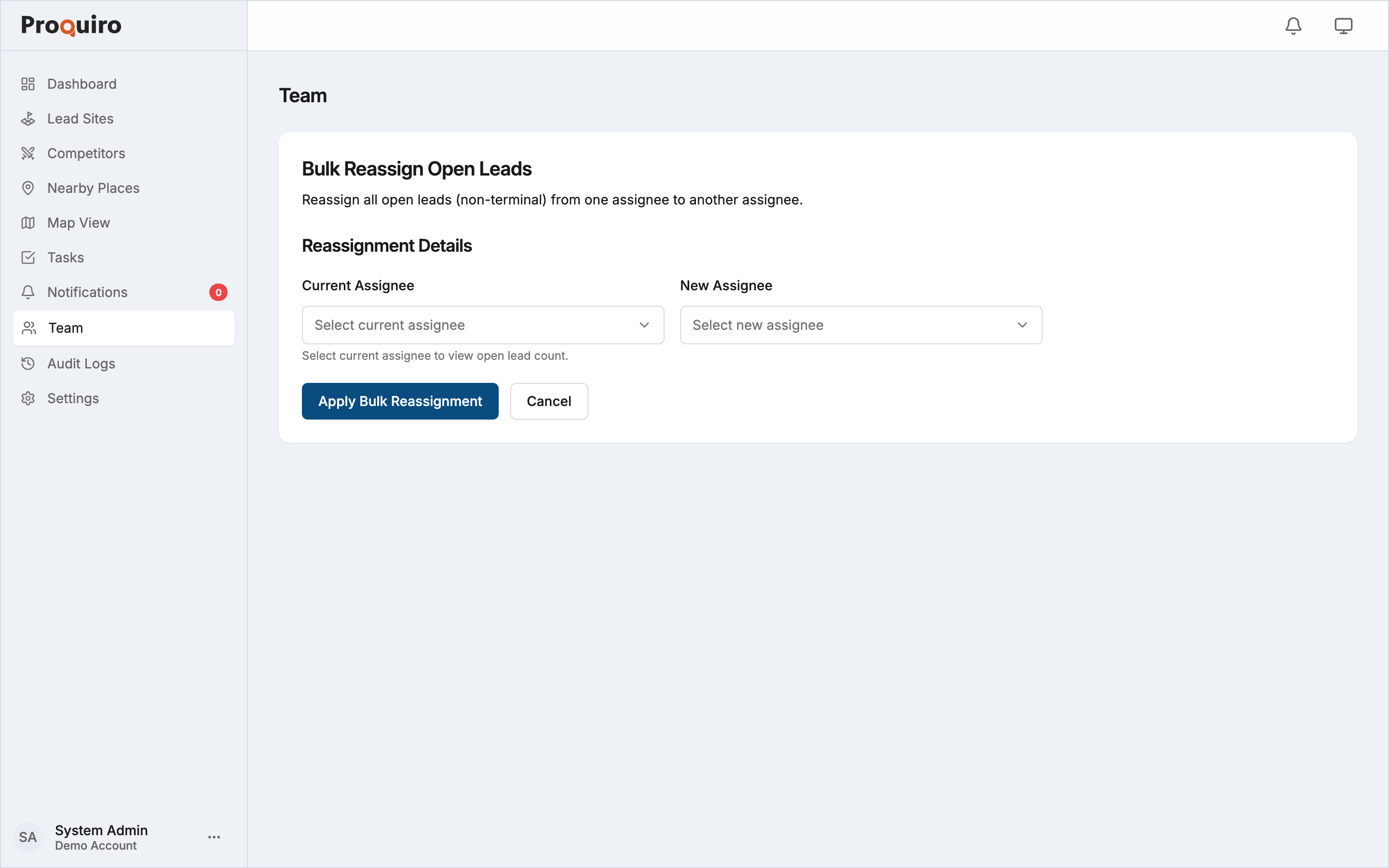Click the monitor display icon in header

click(1343, 26)
